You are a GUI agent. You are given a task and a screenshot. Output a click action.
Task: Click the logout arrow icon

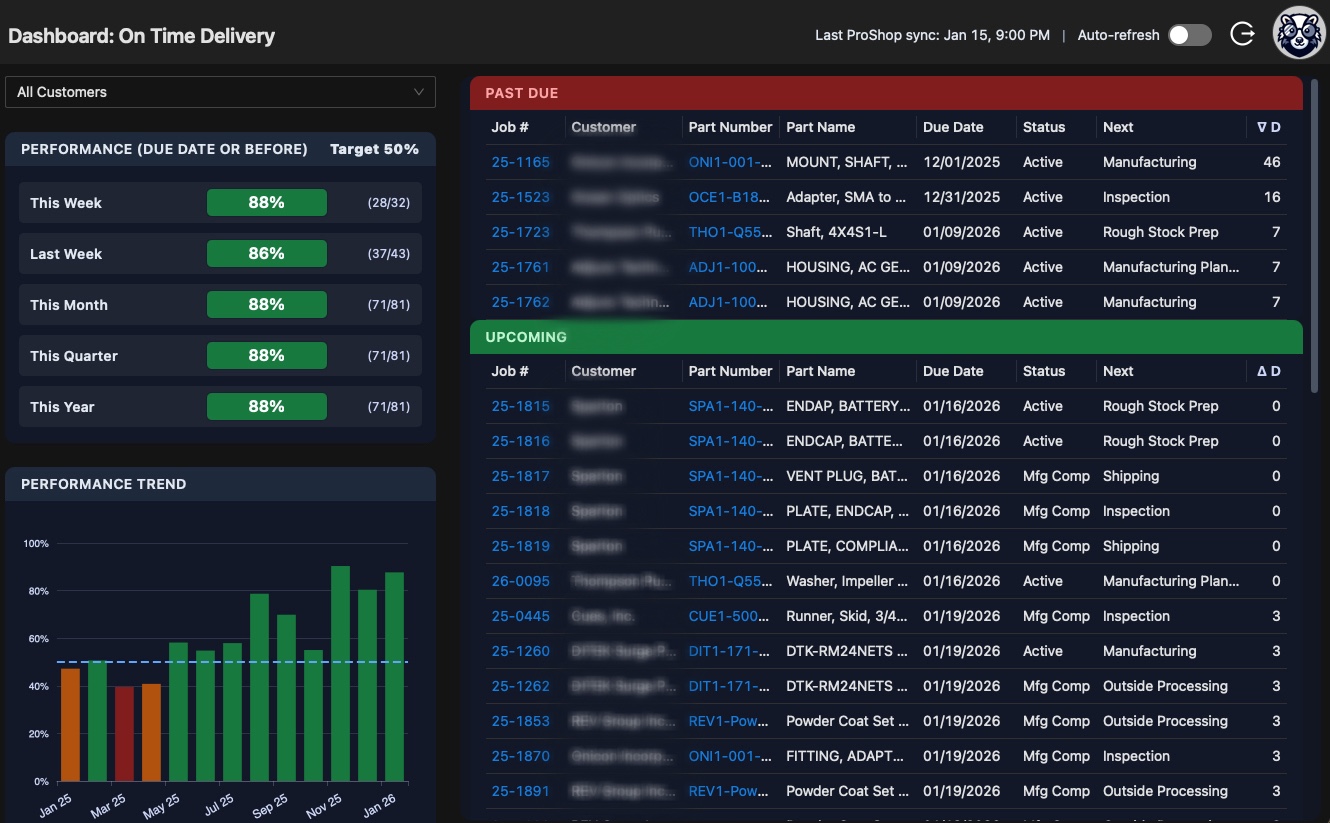[1242, 35]
